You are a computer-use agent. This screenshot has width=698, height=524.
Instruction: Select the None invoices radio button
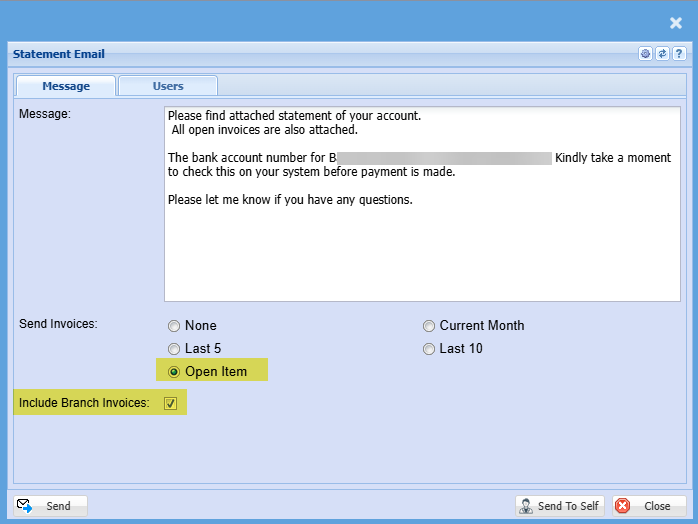[x=174, y=326]
